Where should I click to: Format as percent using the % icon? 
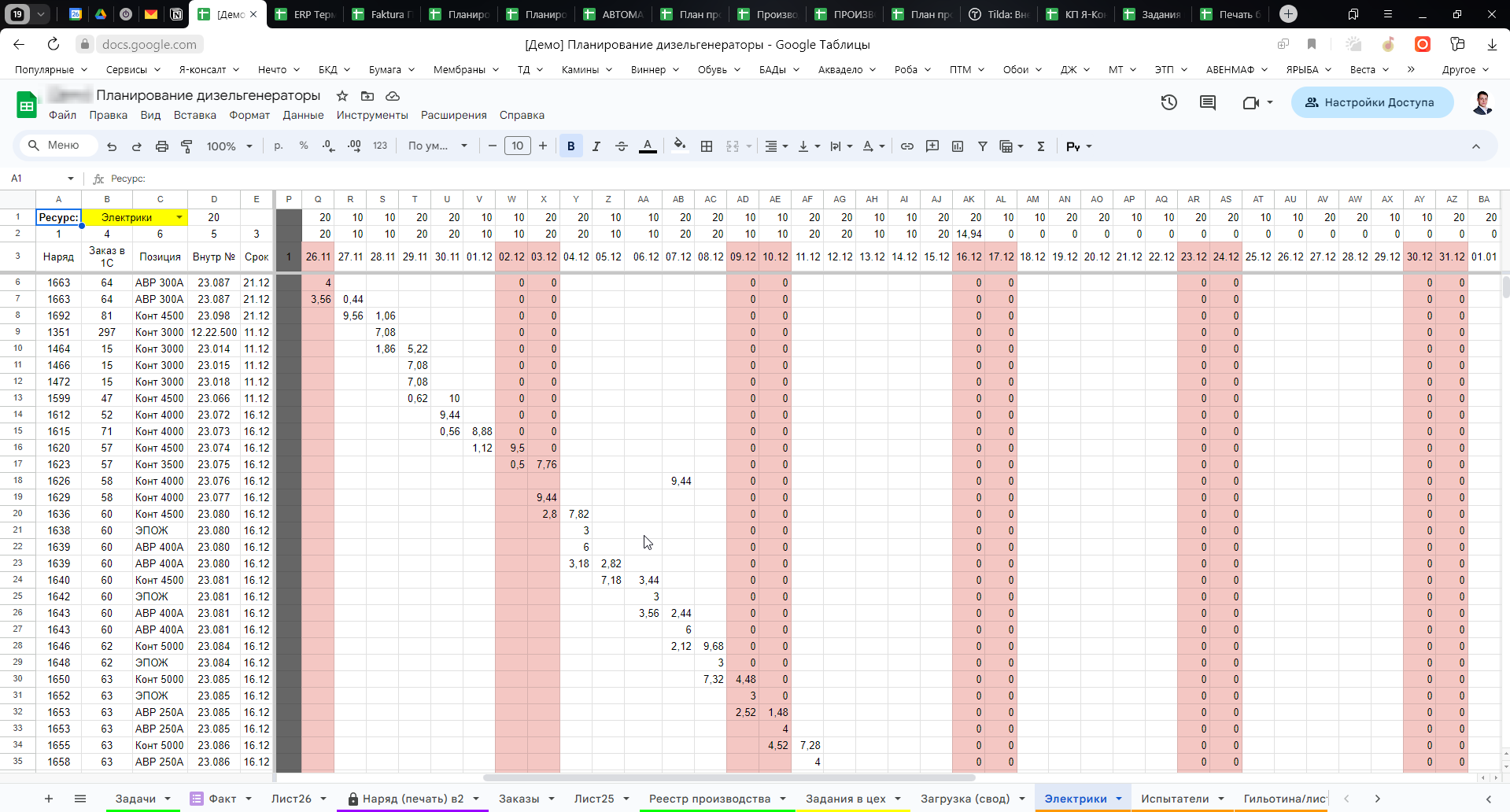(x=304, y=146)
